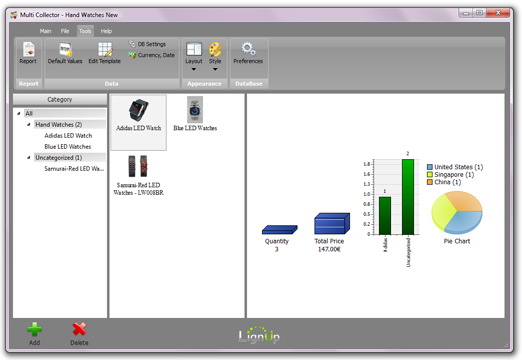522x360 pixels.
Task: Open the Edit Template tool
Action: 105,53
